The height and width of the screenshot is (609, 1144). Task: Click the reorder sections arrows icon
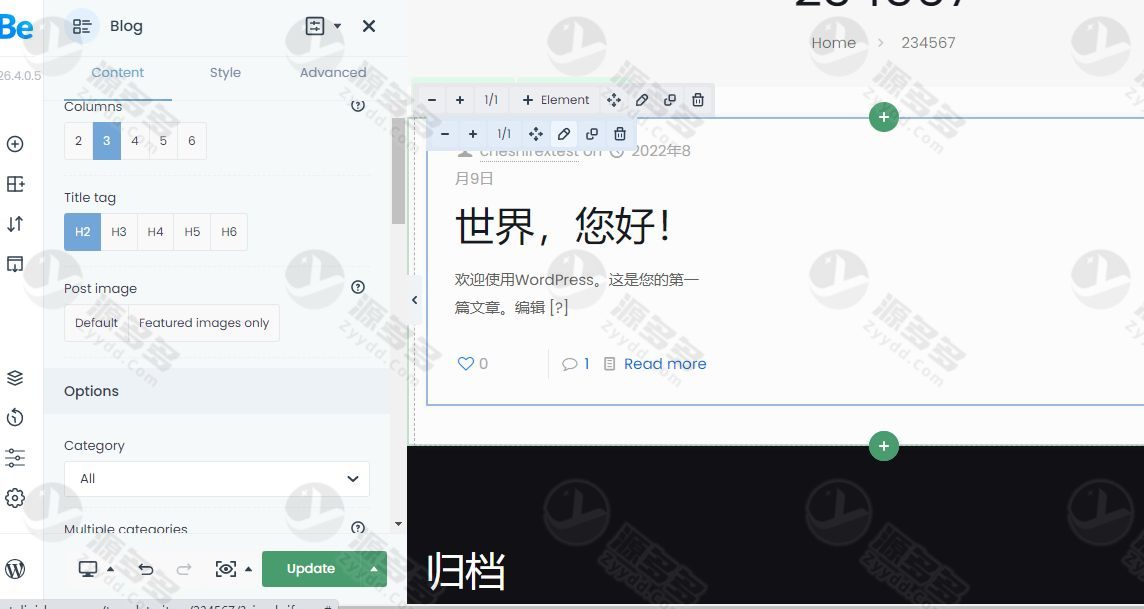pos(15,224)
